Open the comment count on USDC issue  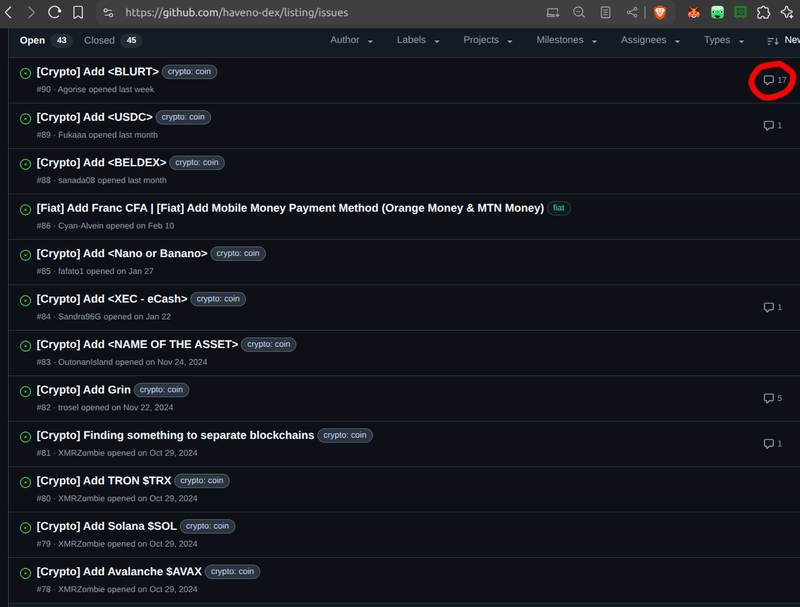click(772, 125)
